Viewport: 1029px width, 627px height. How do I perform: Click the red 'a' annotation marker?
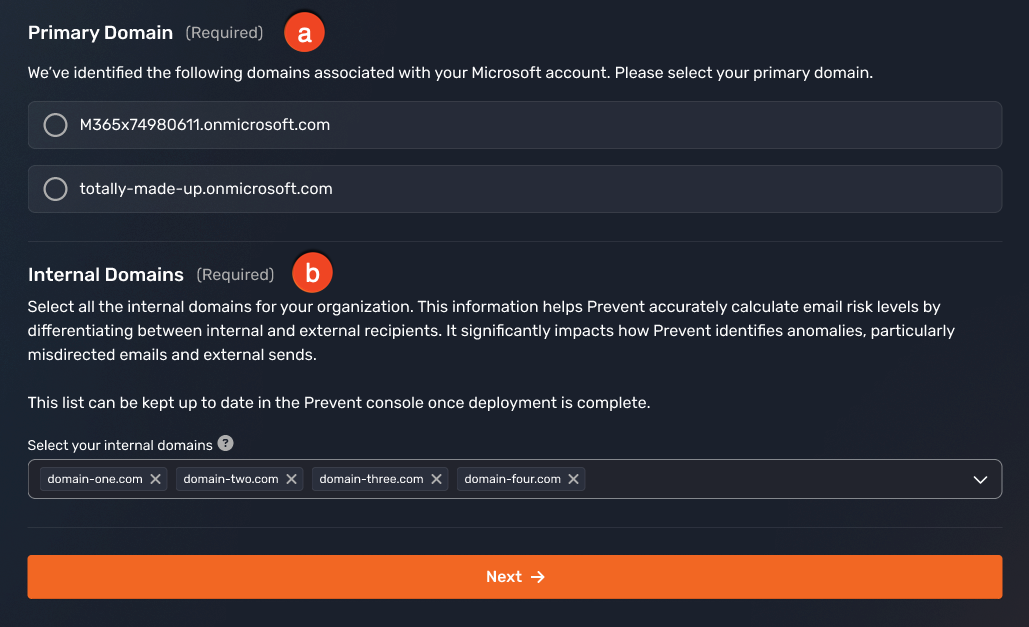coord(303,31)
